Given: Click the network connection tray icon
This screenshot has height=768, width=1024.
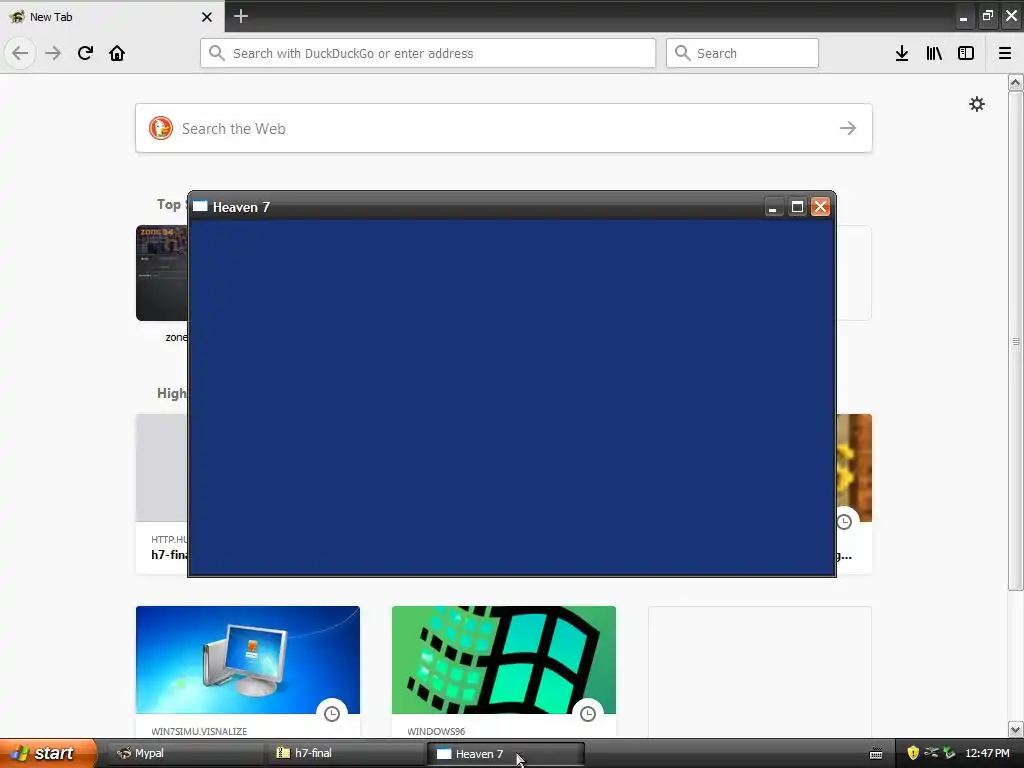Looking at the screenshot, I should coord(931,753).
